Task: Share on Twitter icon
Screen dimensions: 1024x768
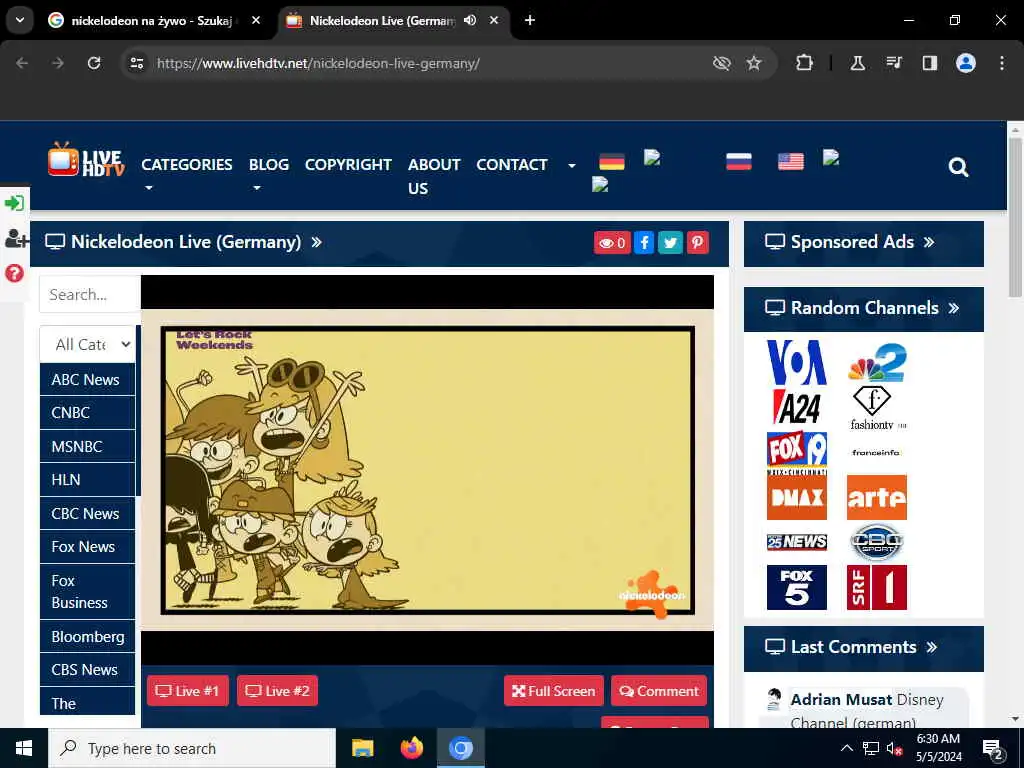Action: point(671,243)
